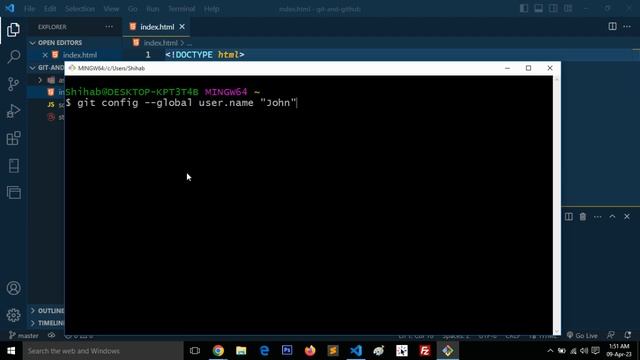Open the volume control in system tray
The height and width of the screenshot is (360, 640).
(584, 351)
